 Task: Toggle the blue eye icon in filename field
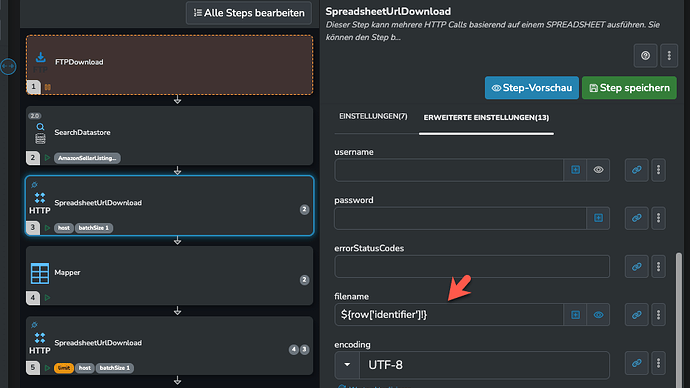598,315
